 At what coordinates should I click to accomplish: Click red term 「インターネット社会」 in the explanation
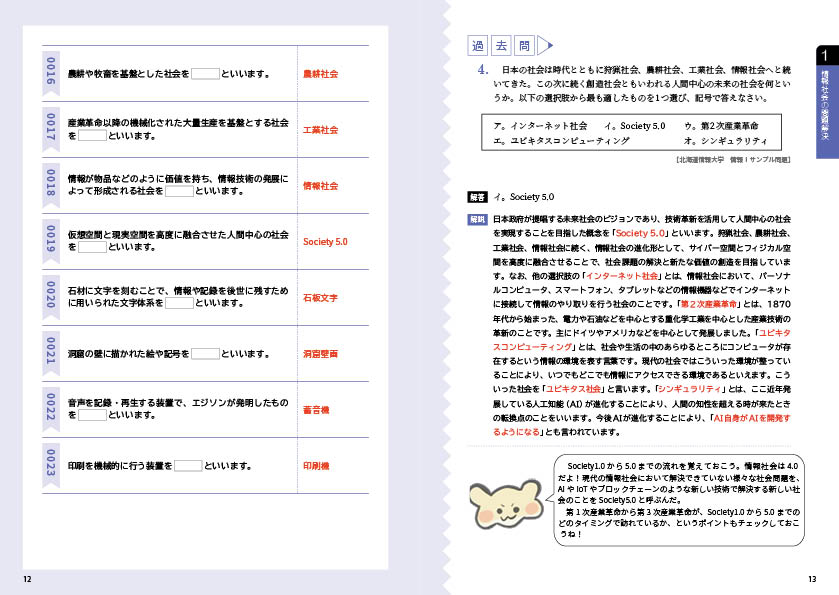(x=622, y=276)
